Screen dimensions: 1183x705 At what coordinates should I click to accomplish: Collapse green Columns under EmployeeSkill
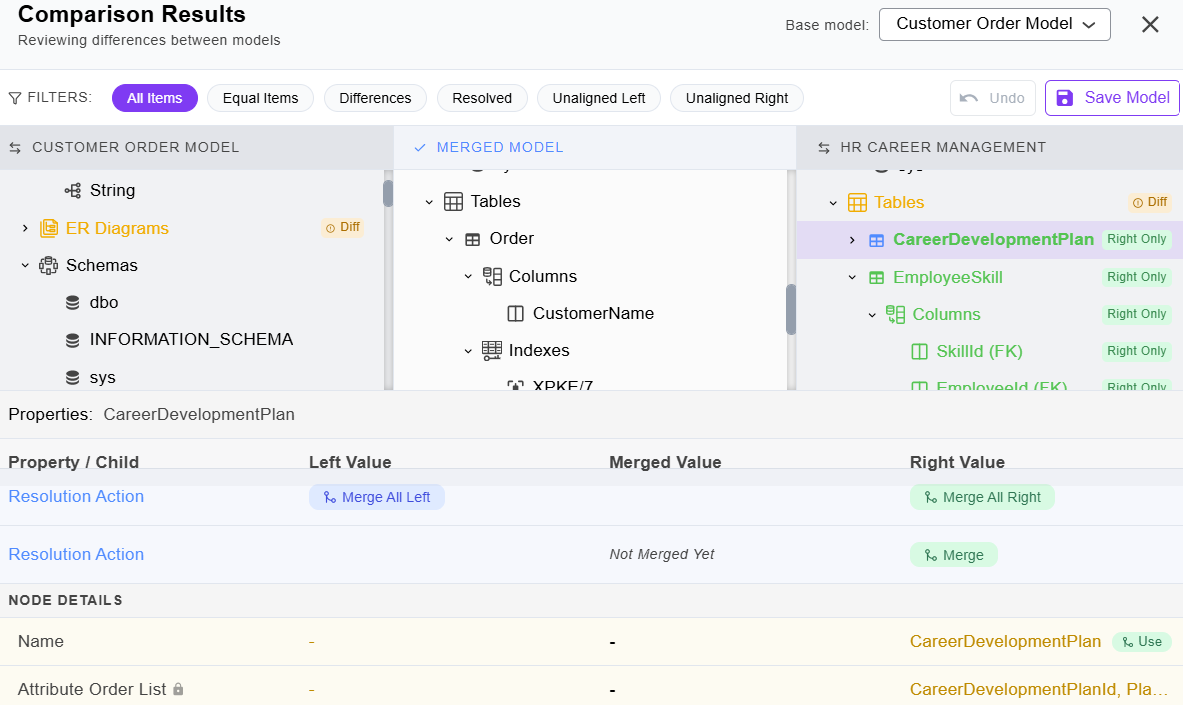[x=871, y=315]
